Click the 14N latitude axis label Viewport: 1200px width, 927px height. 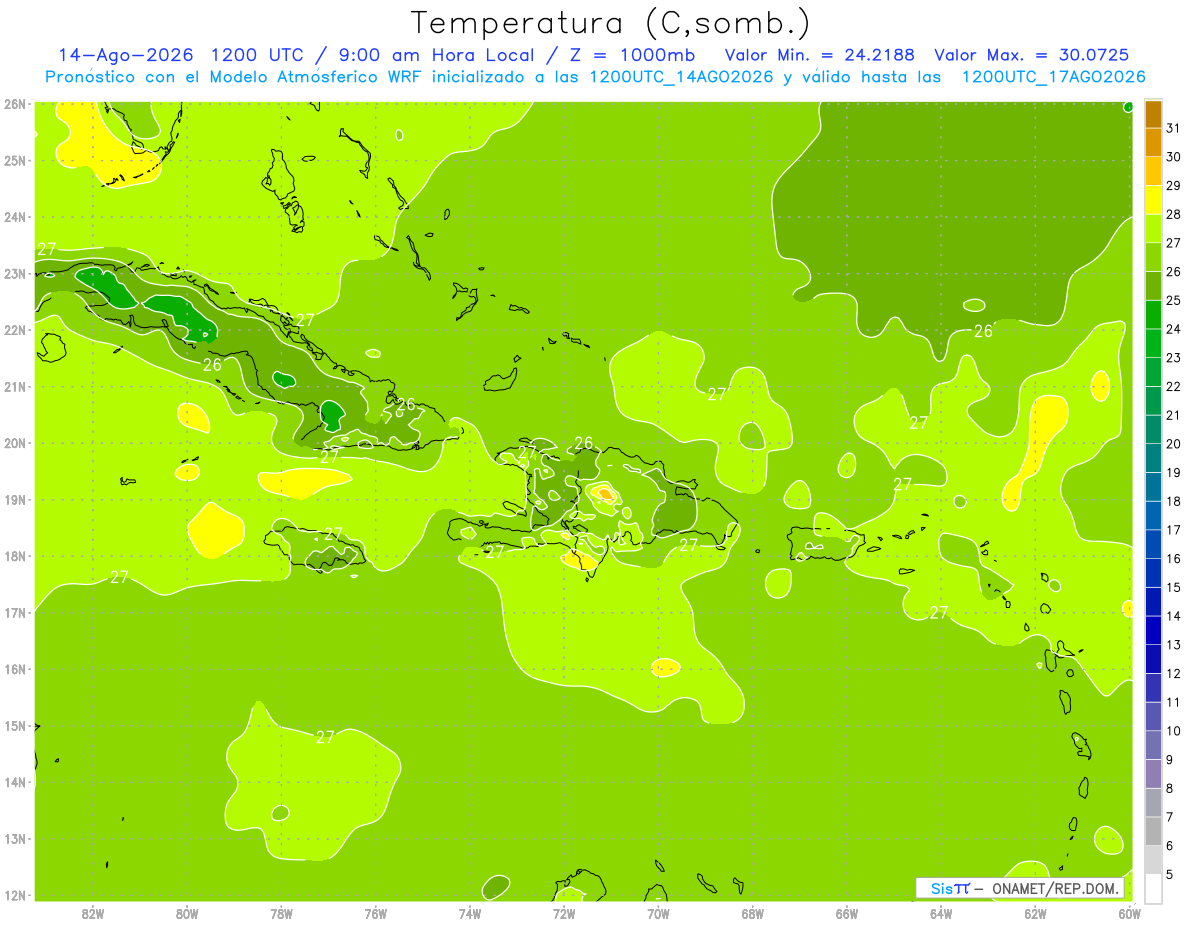pos(14,782)
